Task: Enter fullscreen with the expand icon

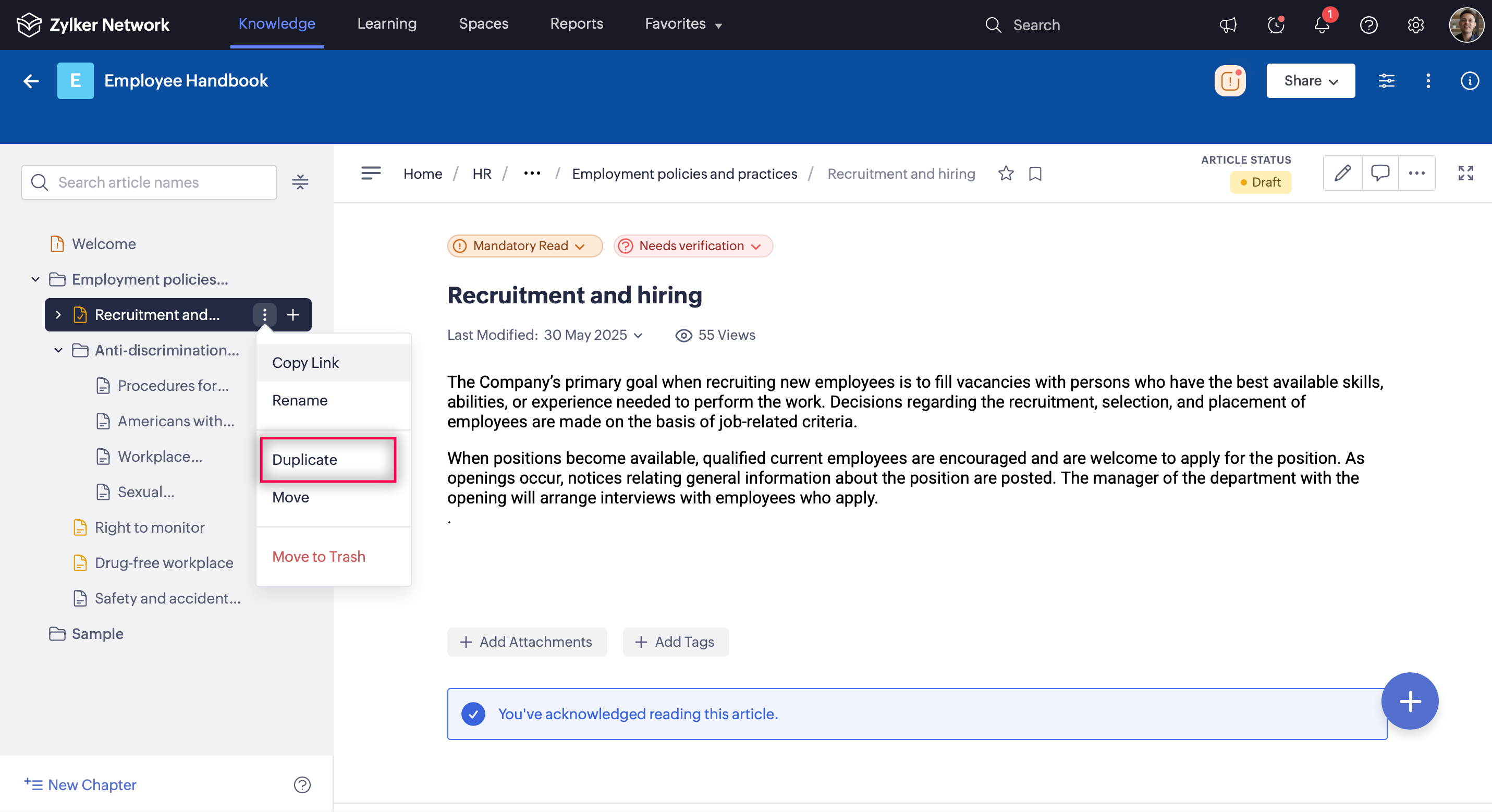Action: click(x=1465, y=173)
